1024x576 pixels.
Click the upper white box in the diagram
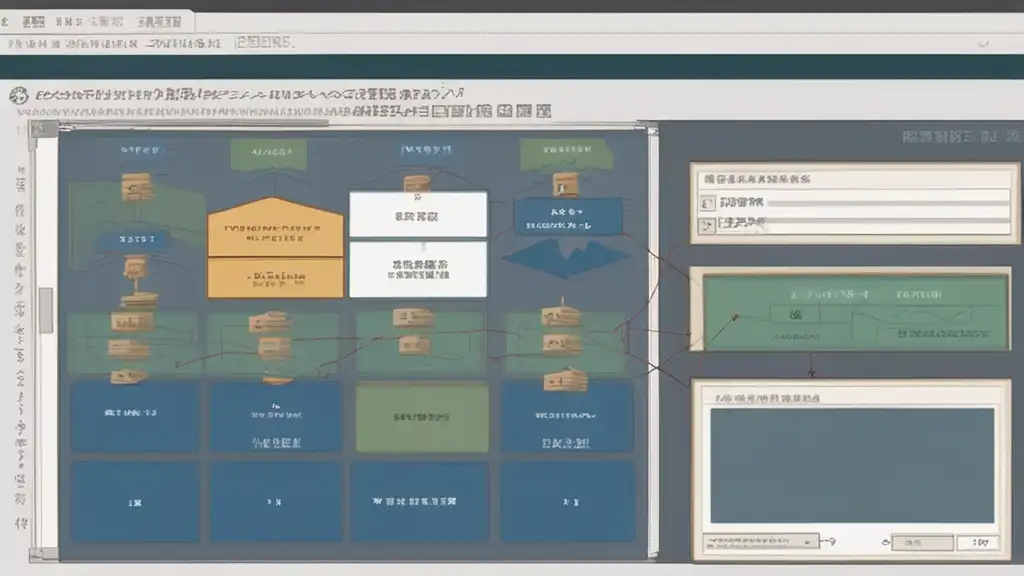[418, 214]
